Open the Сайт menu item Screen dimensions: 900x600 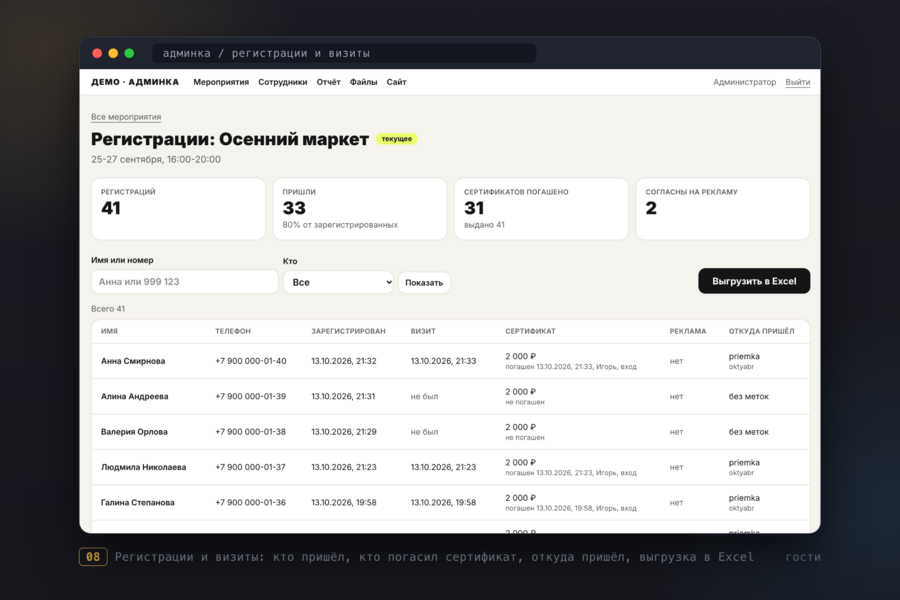pyautogui.click(x=396, y=82)
